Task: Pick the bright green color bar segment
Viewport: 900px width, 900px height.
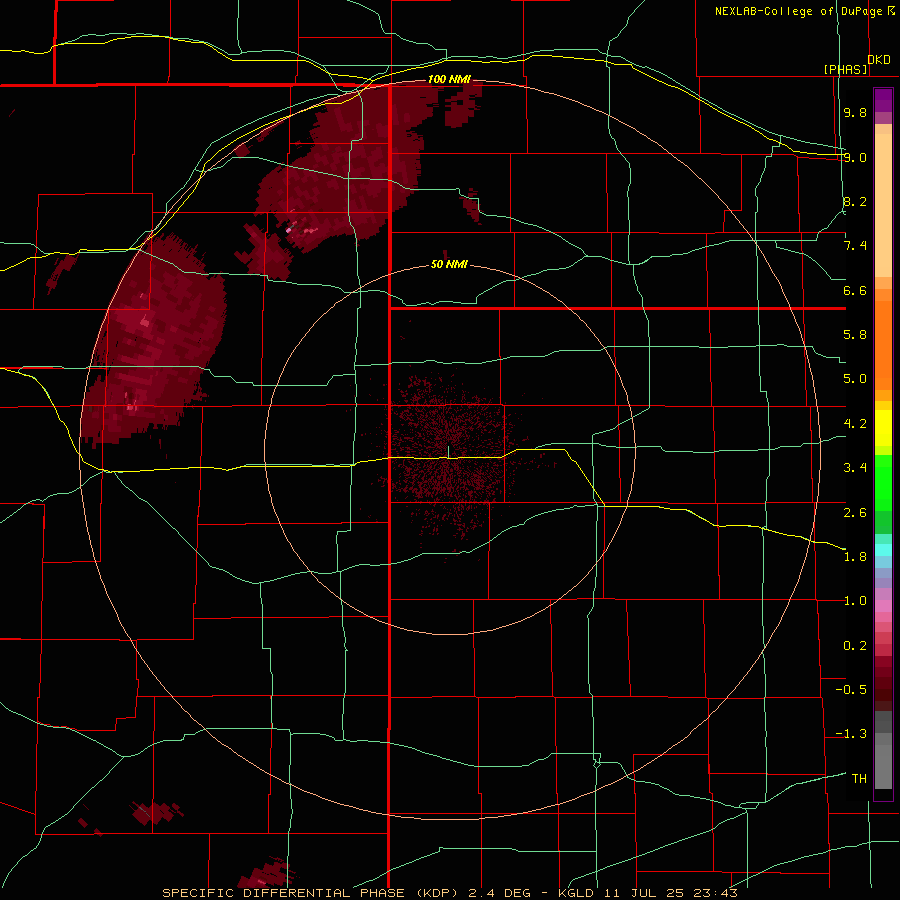Action: pos(883,483)
